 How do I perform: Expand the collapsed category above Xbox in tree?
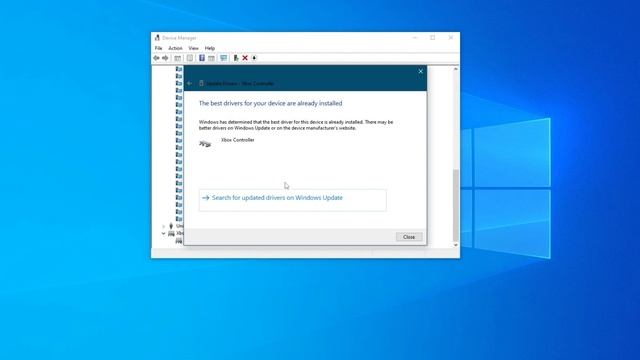tap(164, 226)
